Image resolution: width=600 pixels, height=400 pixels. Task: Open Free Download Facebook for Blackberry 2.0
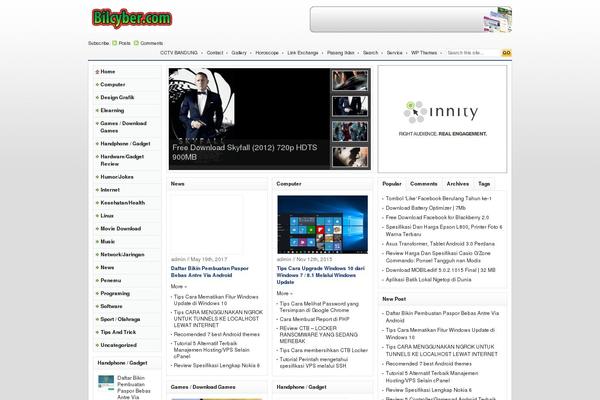437,217
